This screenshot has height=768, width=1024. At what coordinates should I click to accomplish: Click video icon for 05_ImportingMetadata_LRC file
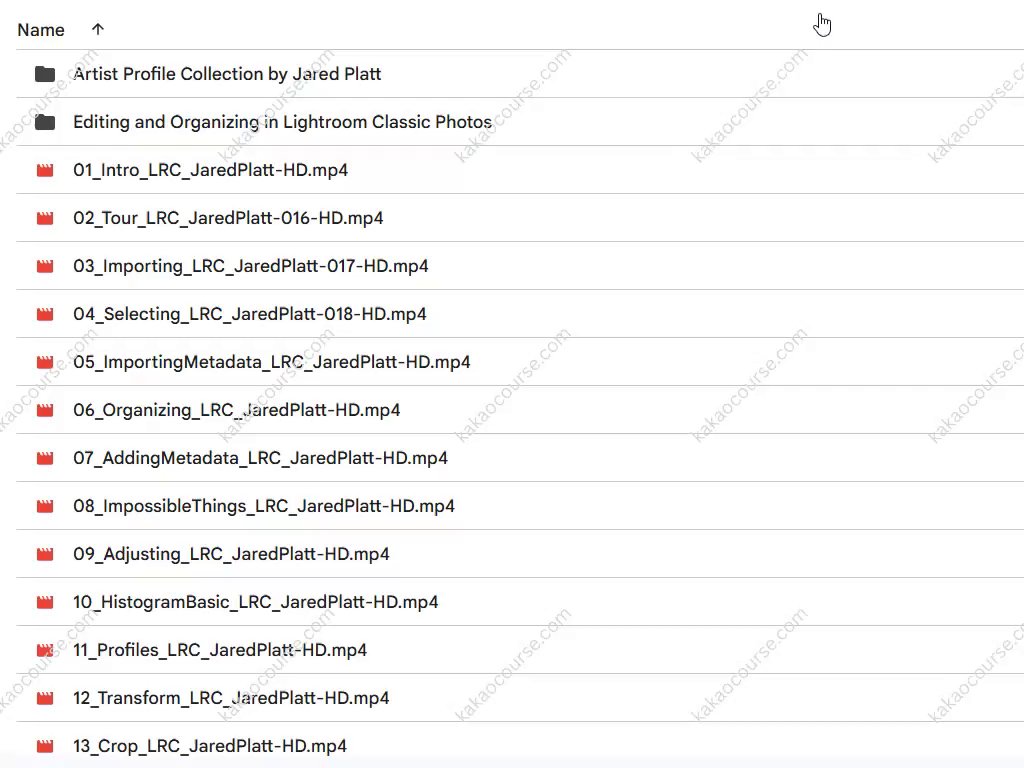pos(45,362)
